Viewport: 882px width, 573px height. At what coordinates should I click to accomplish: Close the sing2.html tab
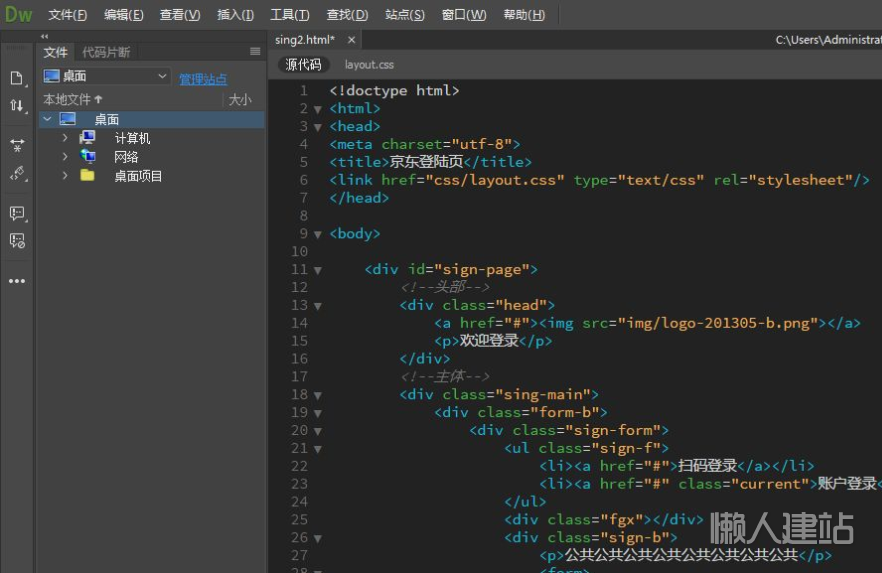(351, 40)
